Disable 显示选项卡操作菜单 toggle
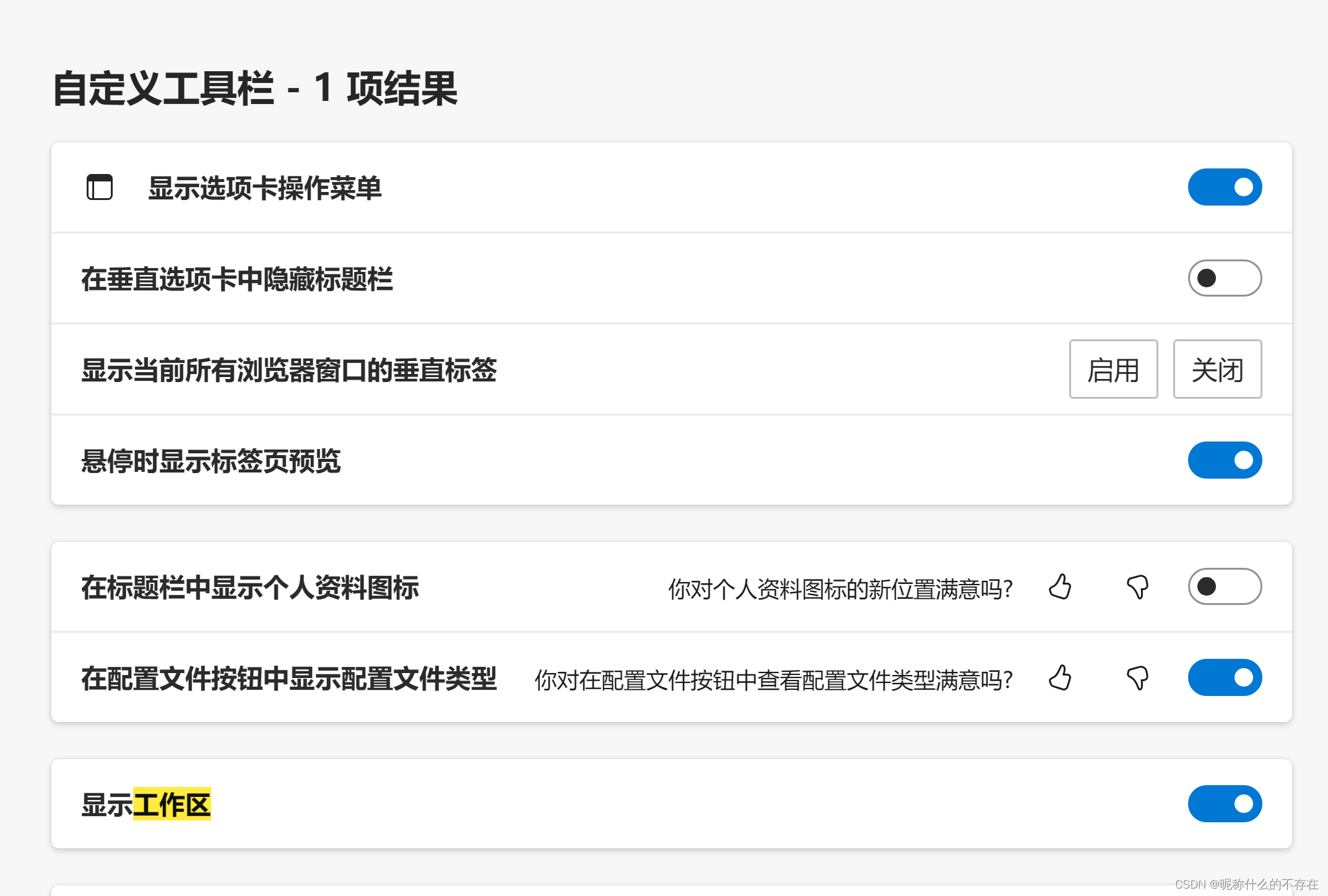 coord(1224,187)
